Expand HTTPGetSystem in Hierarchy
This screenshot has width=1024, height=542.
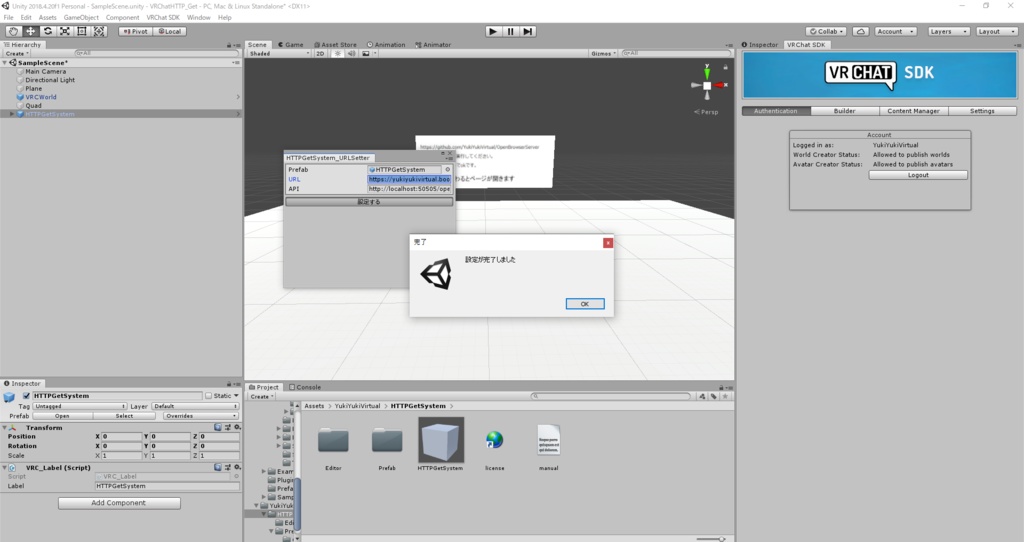tap(12, 114)
